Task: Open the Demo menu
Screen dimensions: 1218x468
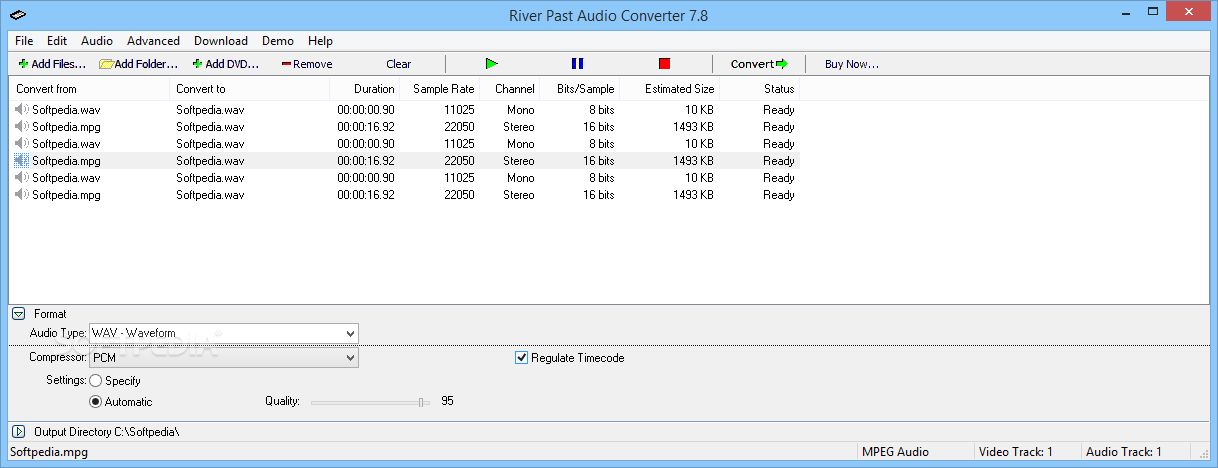Action: tap(278, 41)
